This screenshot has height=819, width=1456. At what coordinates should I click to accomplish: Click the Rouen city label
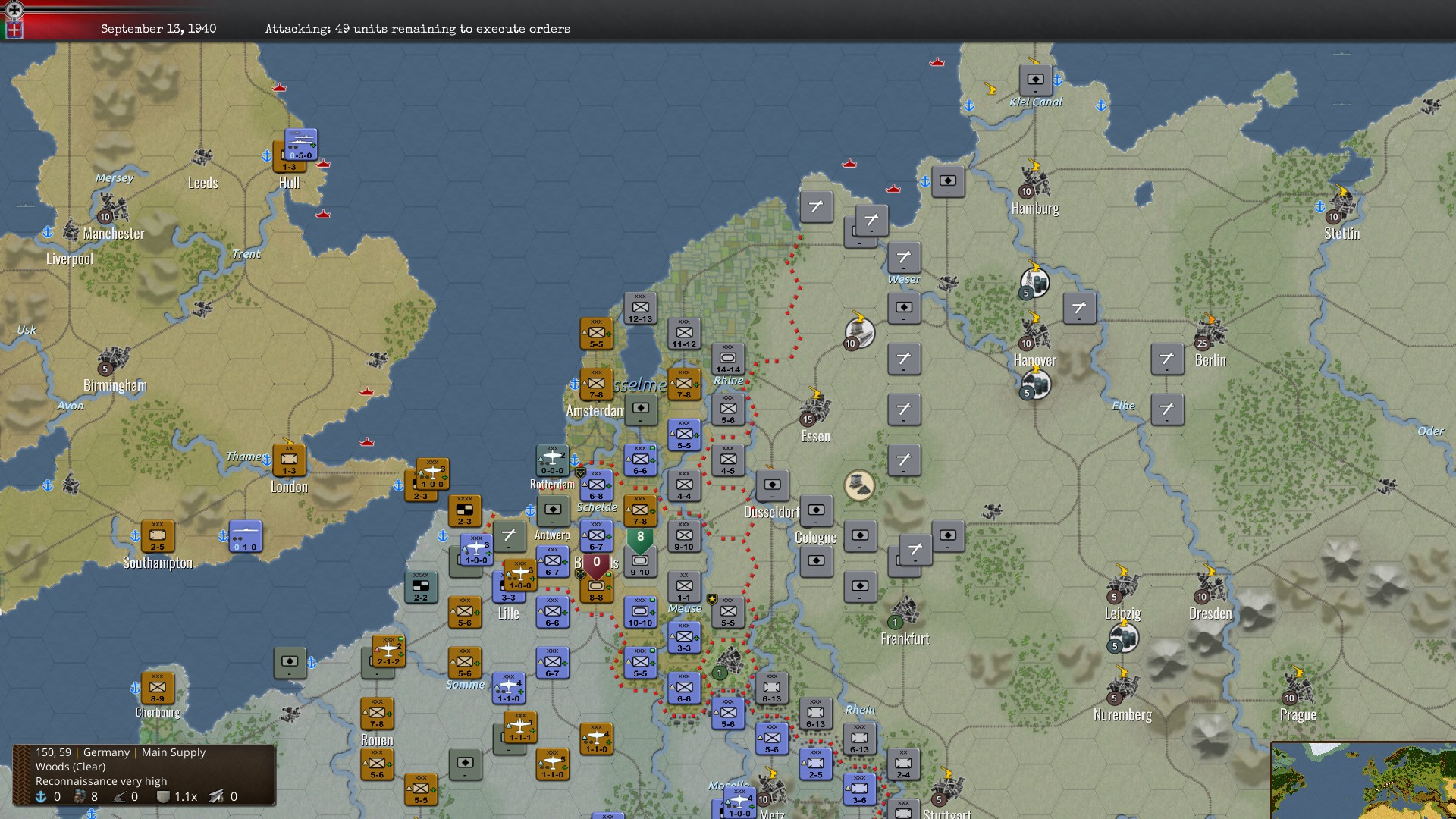377,740
